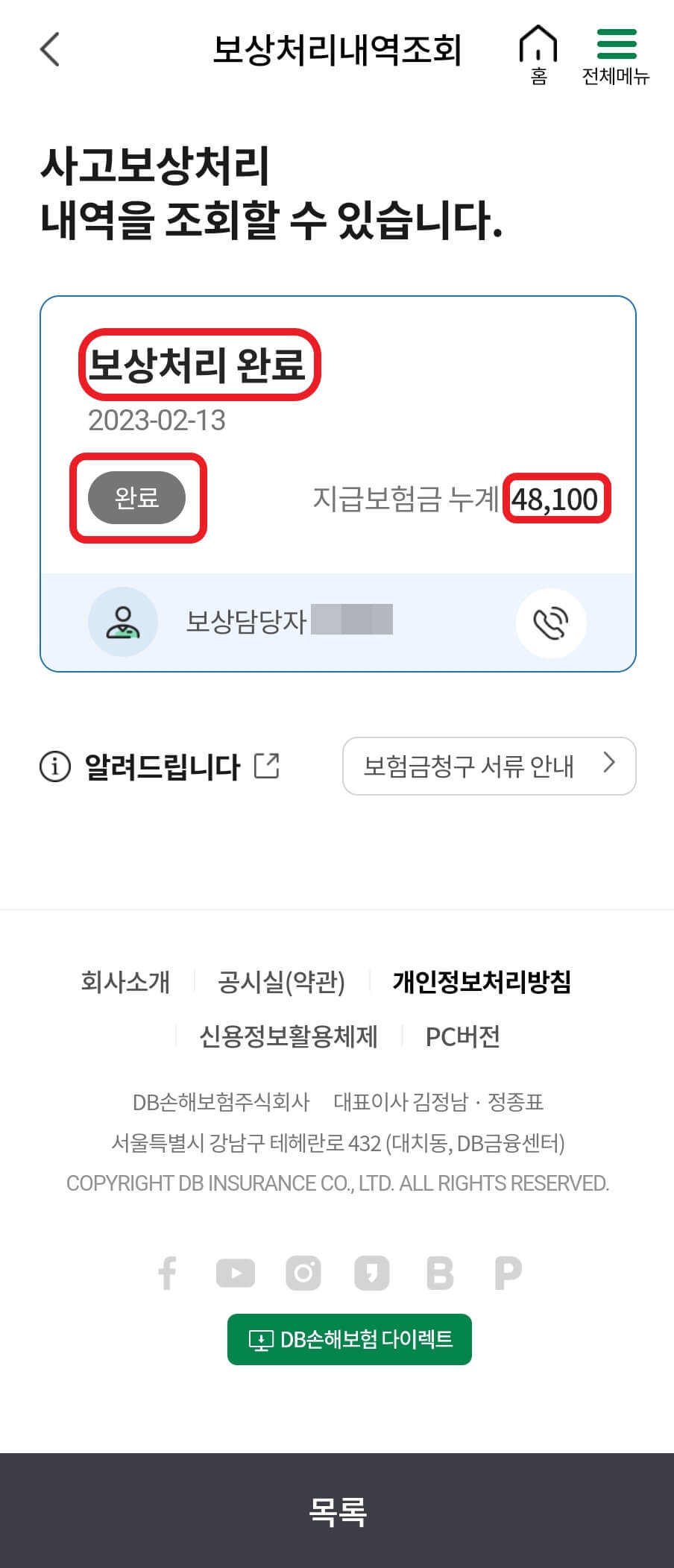Open the Instagram icon in the footer
Viewport: 674px width, 1568px height.
303,1272
